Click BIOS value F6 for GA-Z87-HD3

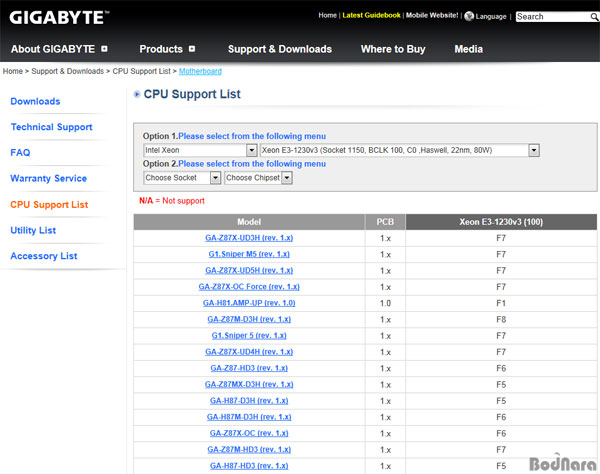501,368
